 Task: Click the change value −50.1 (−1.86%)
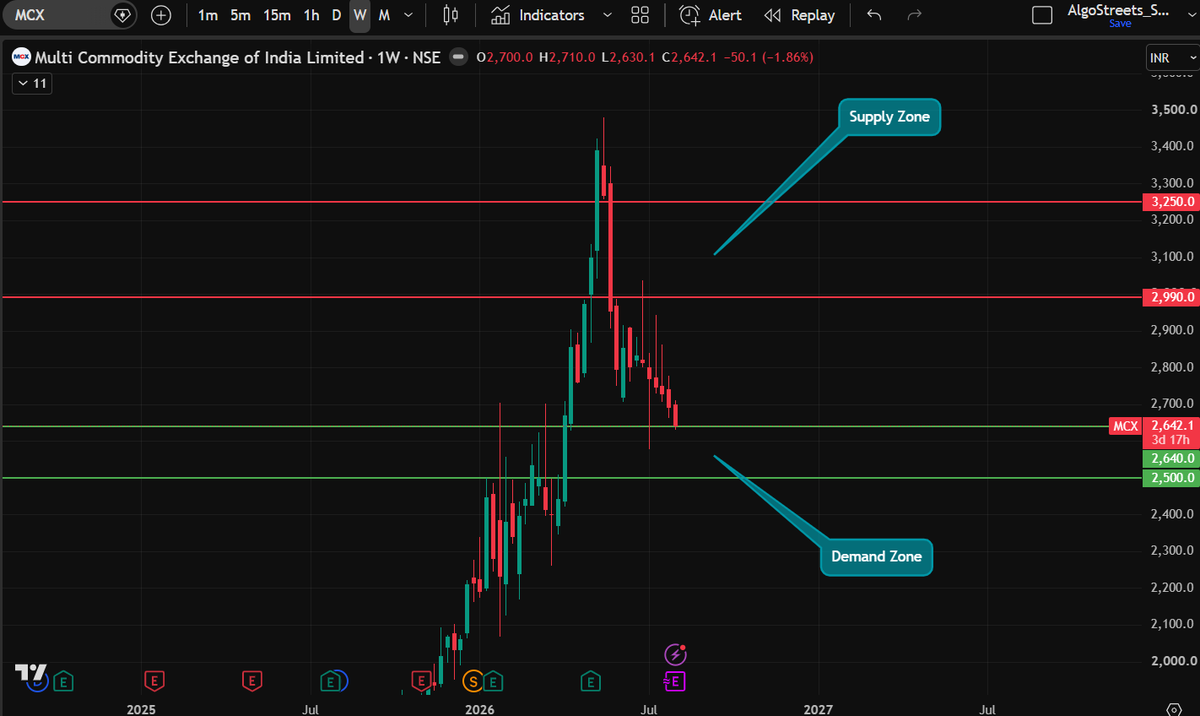pyautogui.click(x=767, y=58)
